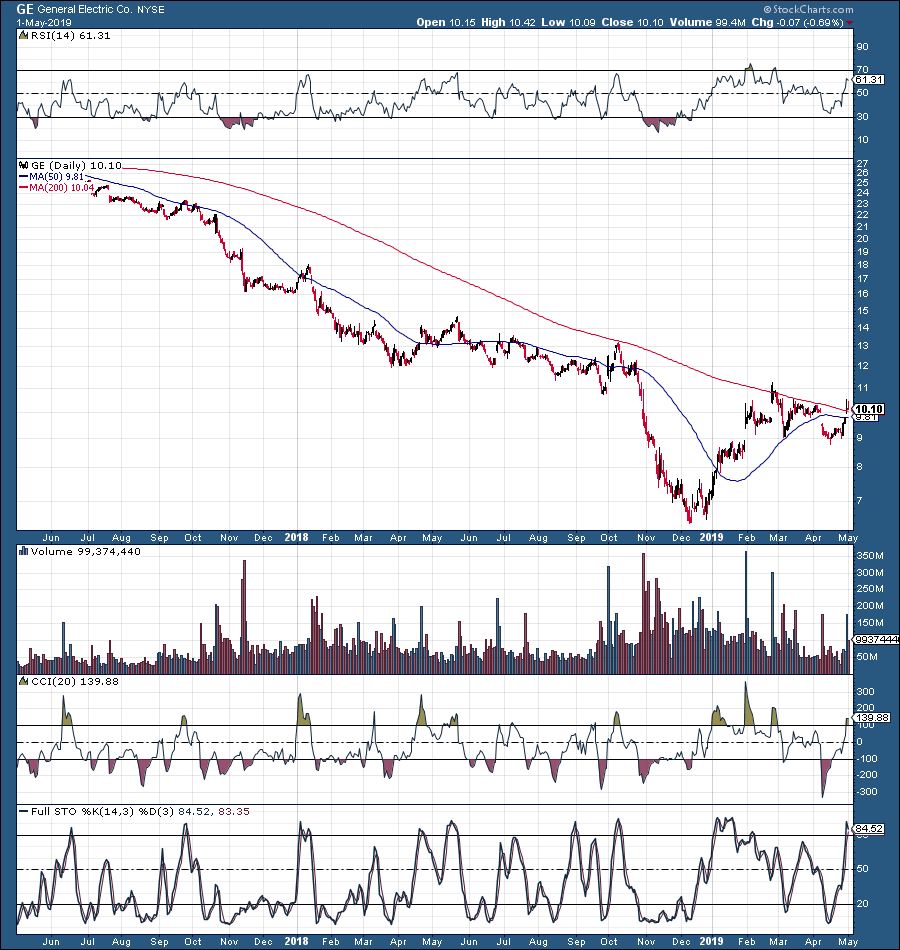Click the CCI(20) 139.88 panel label
900x950 pixels.
(x=75, y=682)
